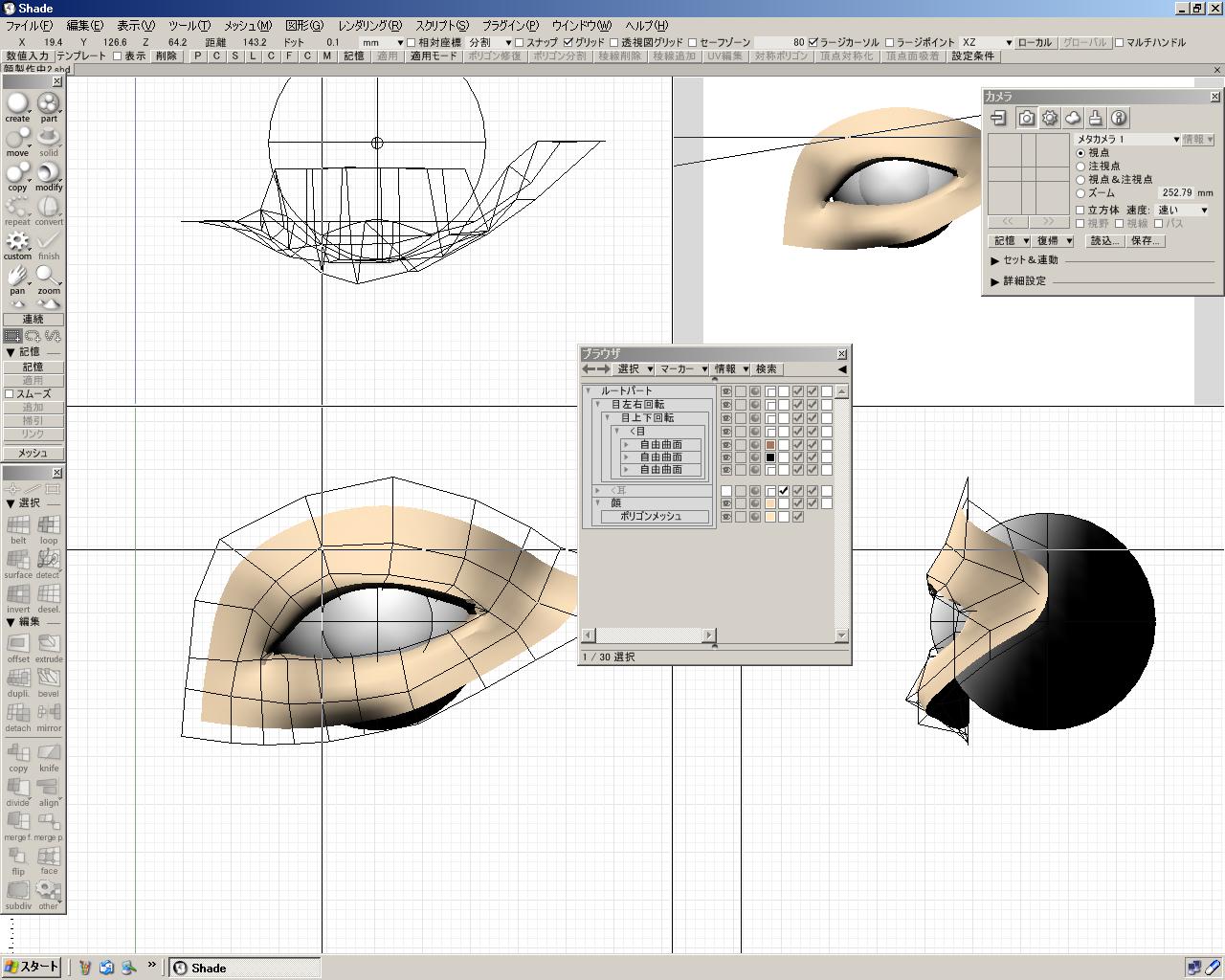Open the ツール menu
The height and width of the screenshot is (980, 1225).
click(x=189, y=26)
